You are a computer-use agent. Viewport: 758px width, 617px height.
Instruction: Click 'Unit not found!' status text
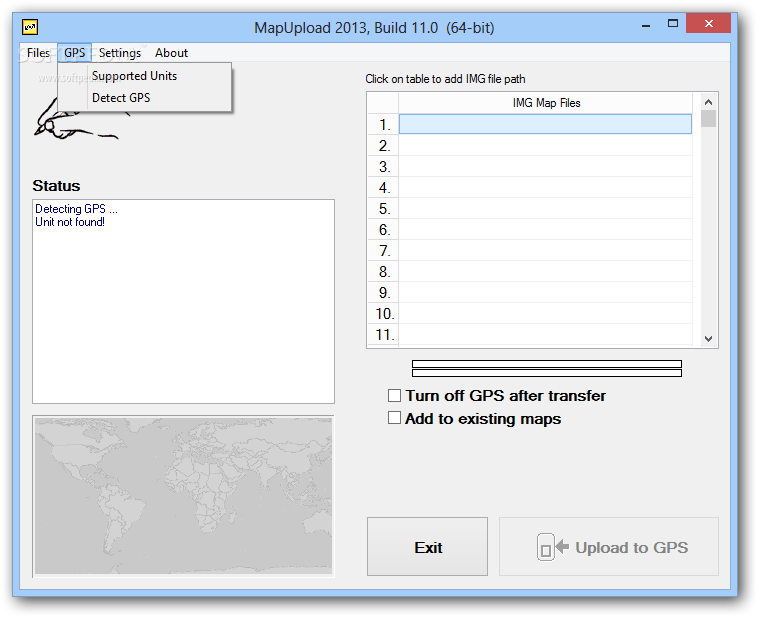[x=70, y=222]
